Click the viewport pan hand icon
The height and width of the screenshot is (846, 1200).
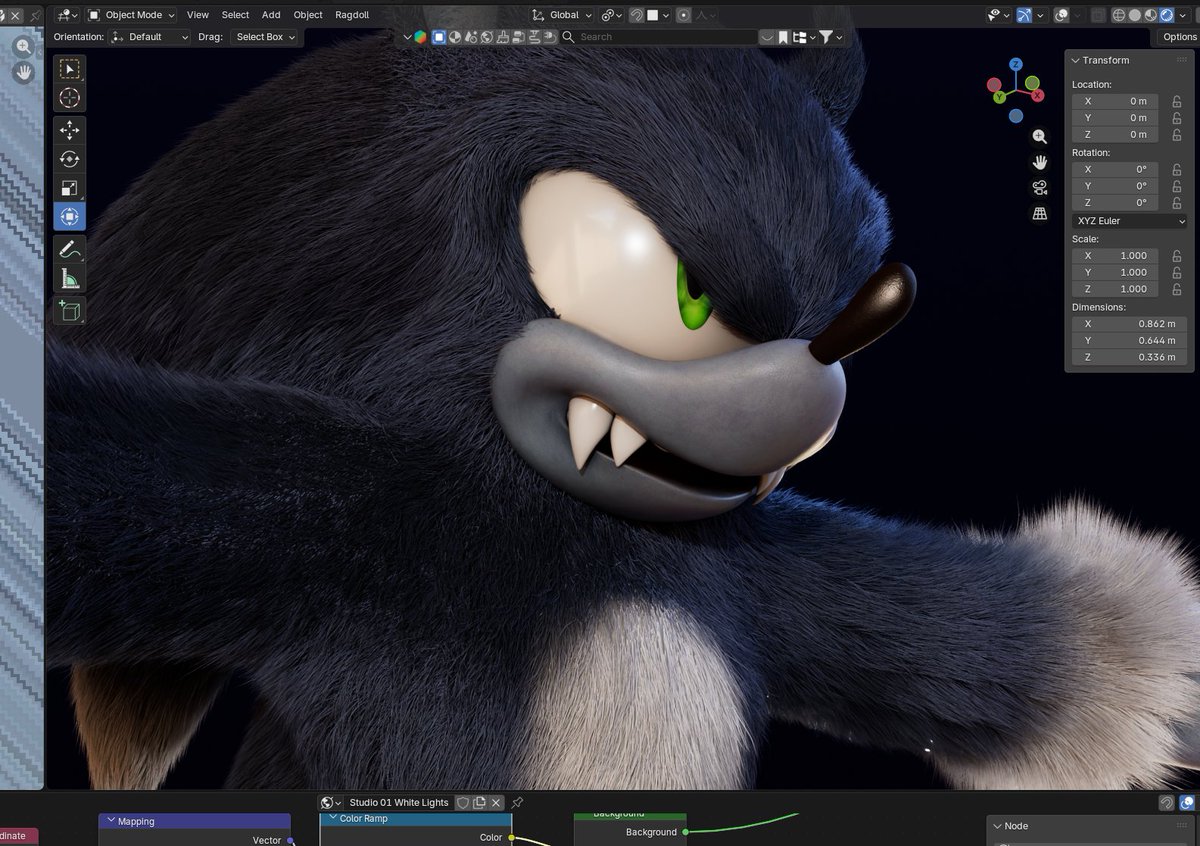click(x=1040, y=162)
